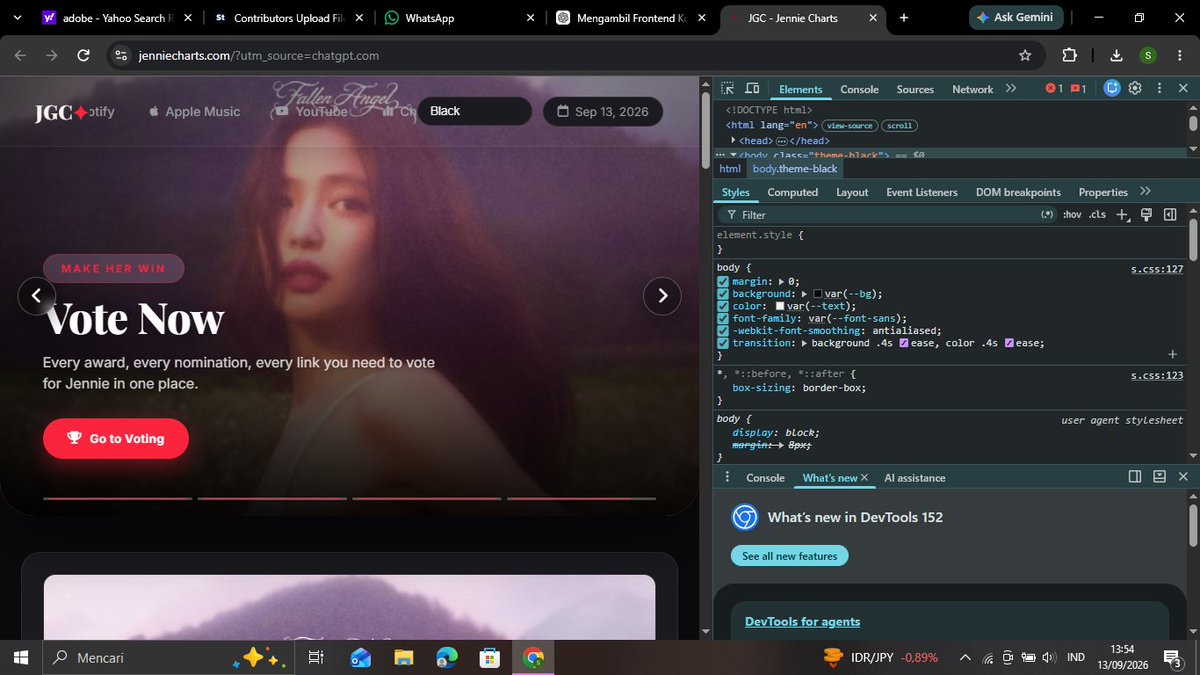
Task: Uncheck the -webkit-font-smoothing property checkbox
Action: [x=723, y=330]
